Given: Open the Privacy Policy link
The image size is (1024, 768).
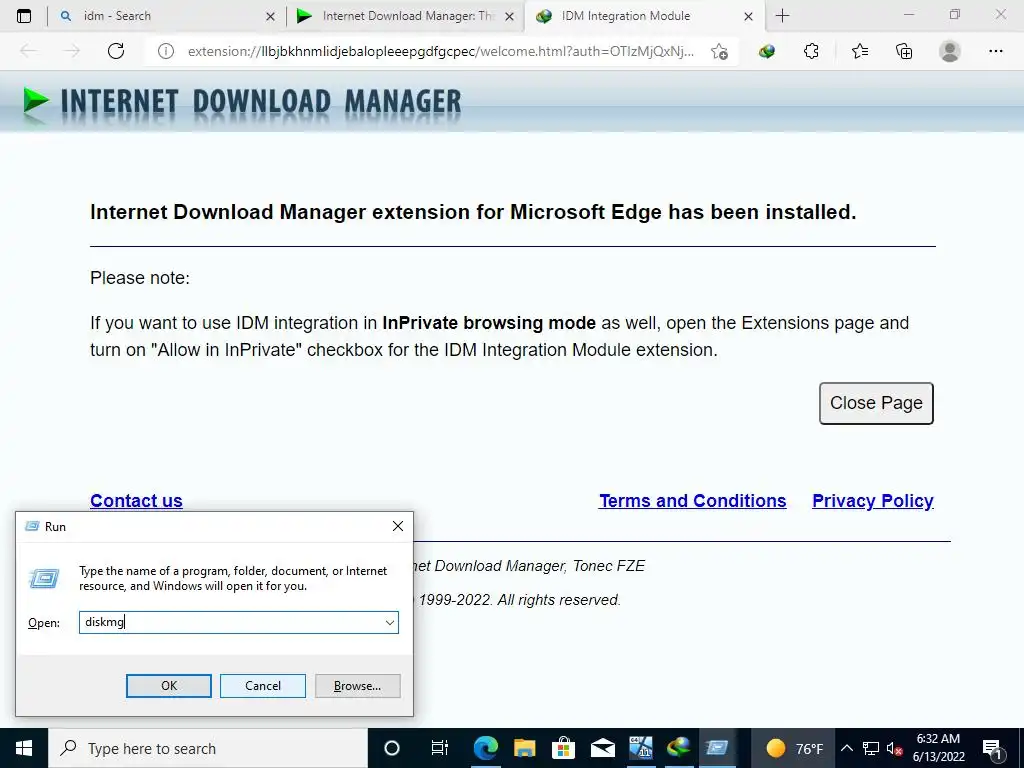Looking at the screenshot, I should pos(872,501).
